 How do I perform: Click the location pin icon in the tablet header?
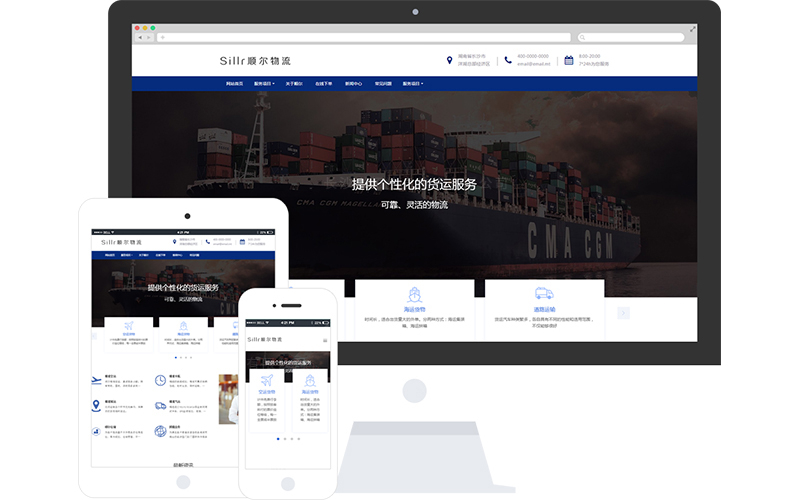pyautogui.click(x=174, y=242)
